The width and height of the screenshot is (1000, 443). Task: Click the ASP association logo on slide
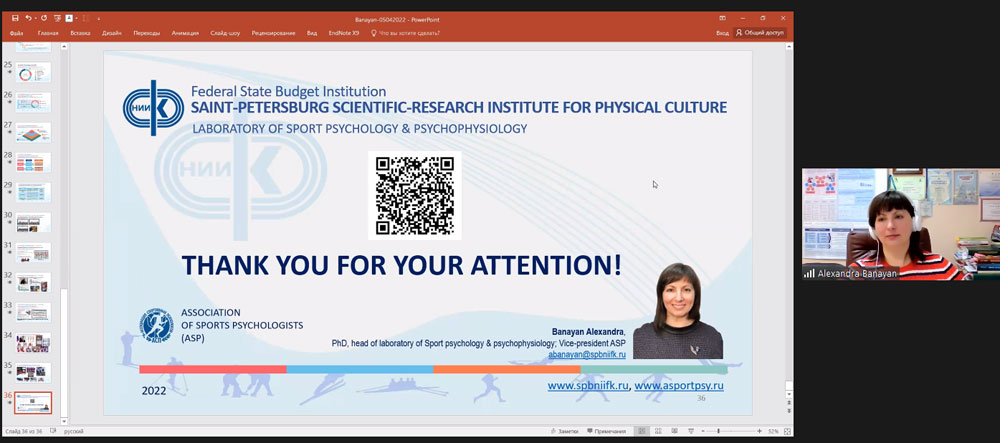coord(157,324)
